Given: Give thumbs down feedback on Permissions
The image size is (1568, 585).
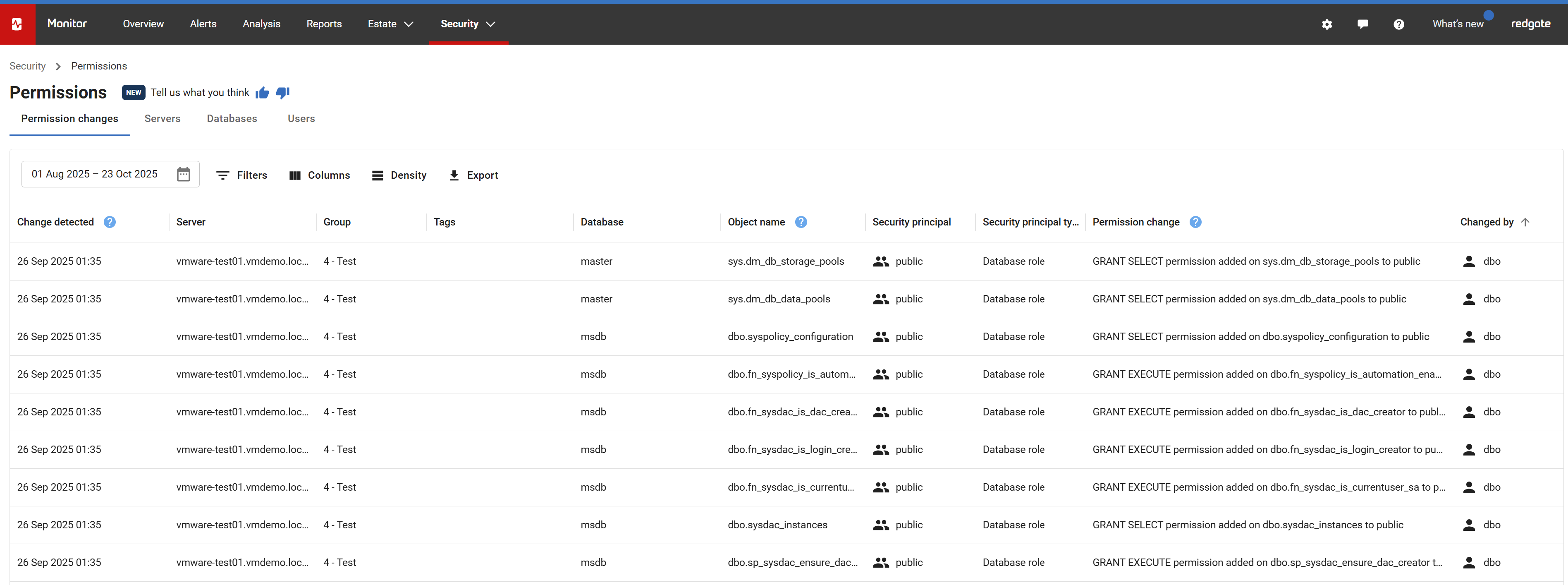Looking at the screenshot, I should [282, 93].
